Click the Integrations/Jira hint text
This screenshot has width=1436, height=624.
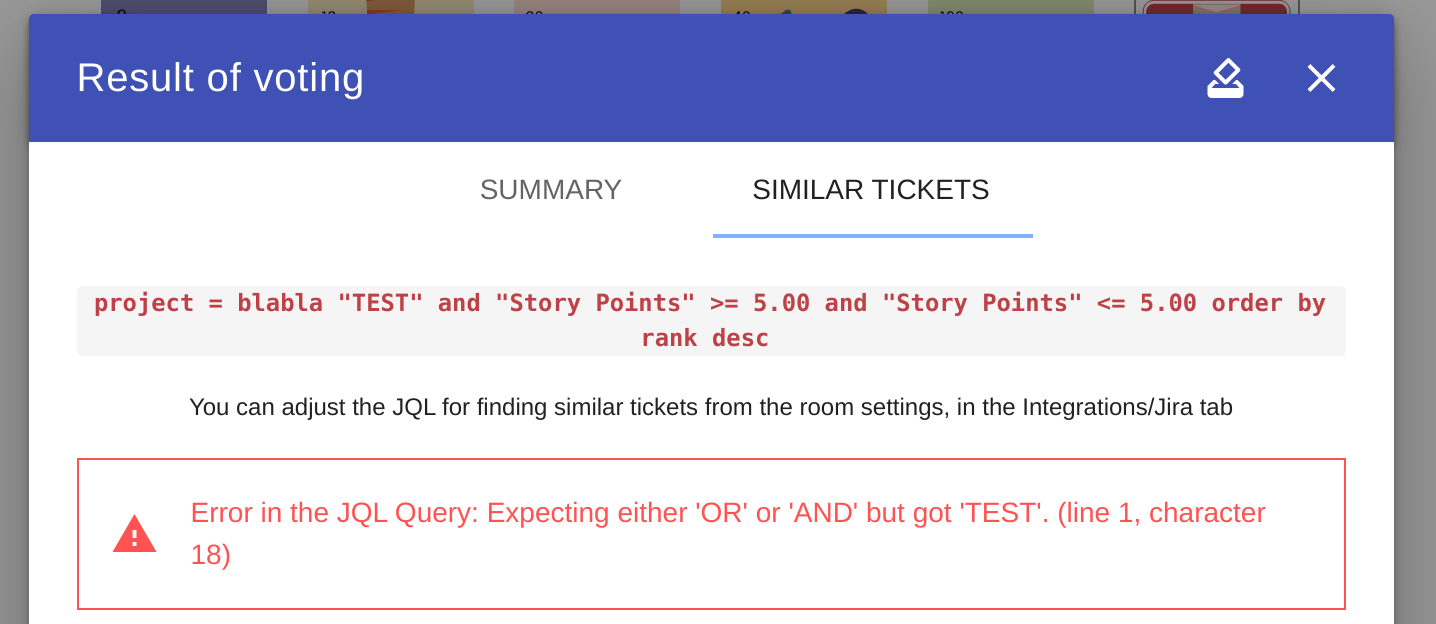(x=710, y=407)
